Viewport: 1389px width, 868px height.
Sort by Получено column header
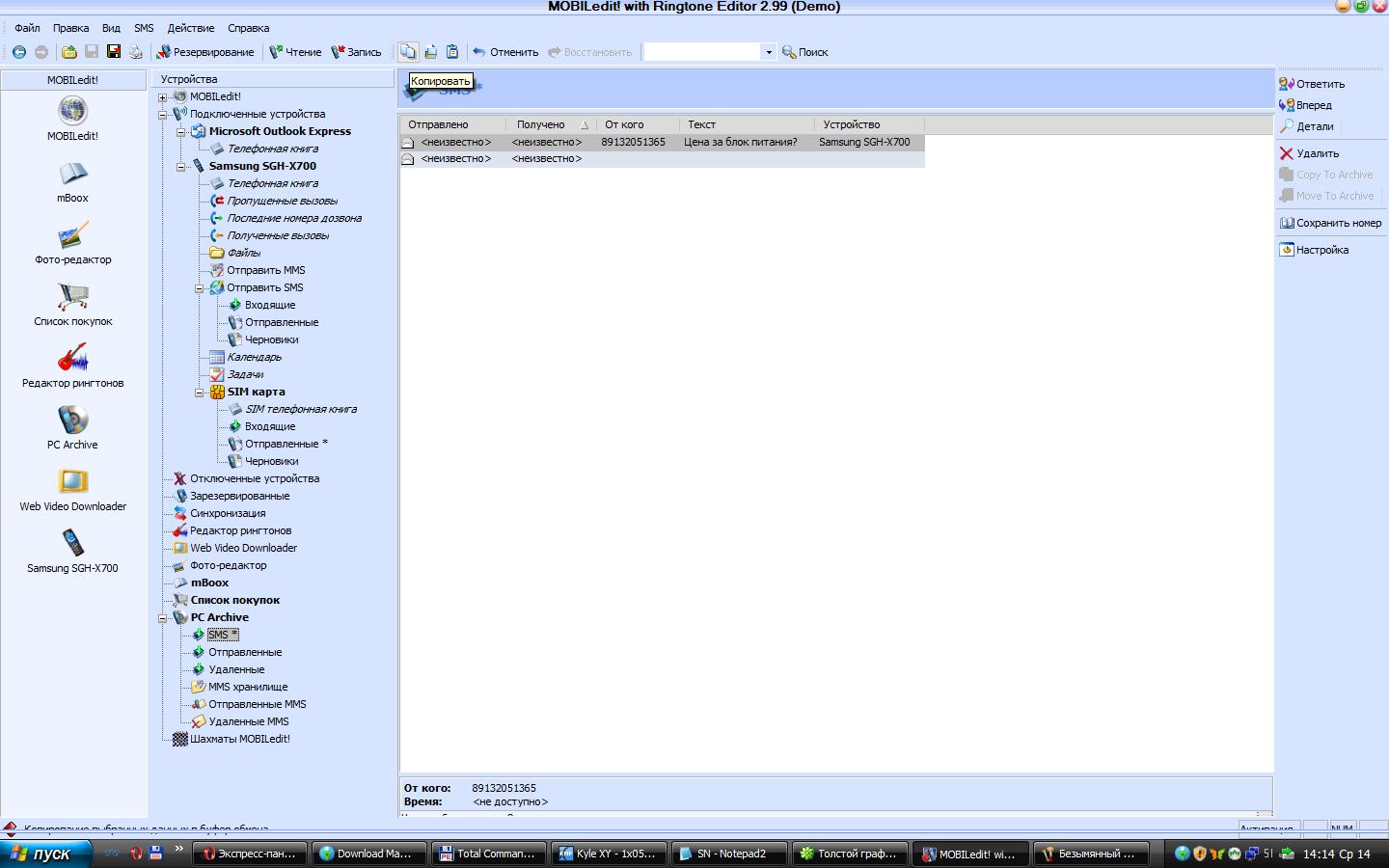[552, 124]
